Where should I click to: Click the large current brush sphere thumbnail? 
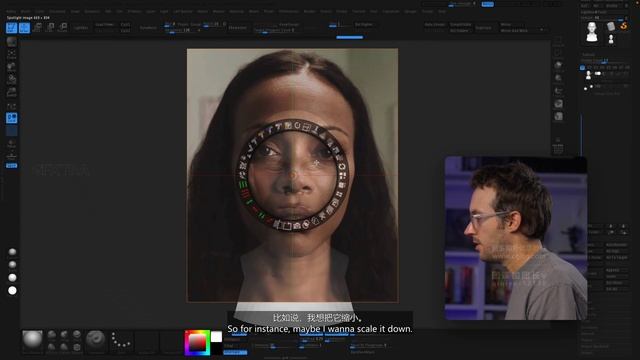[x=32, y=340]
